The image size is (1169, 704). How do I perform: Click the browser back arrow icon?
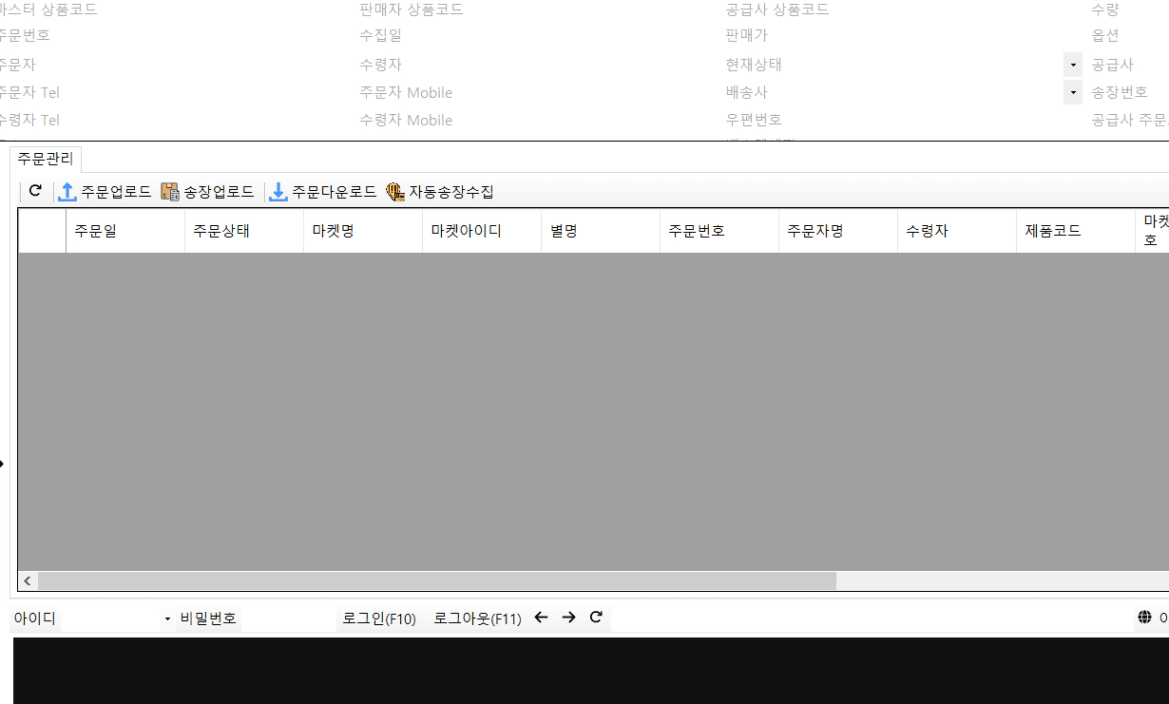541,617
